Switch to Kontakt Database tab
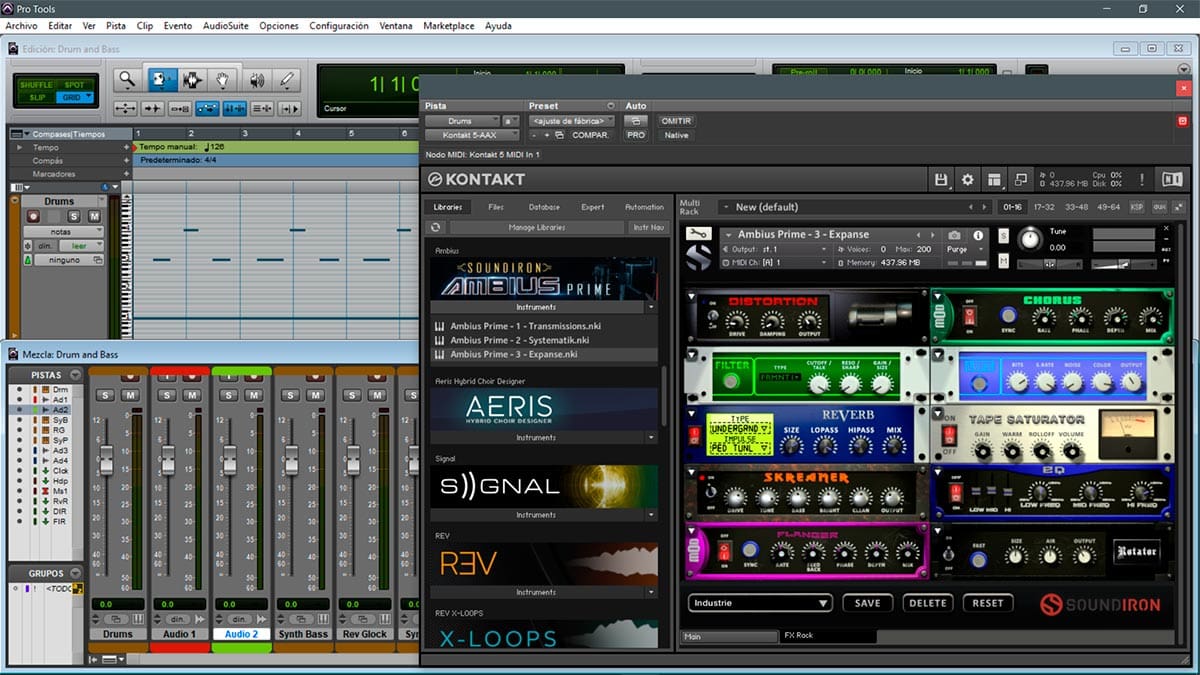 (x=544, y=207)
